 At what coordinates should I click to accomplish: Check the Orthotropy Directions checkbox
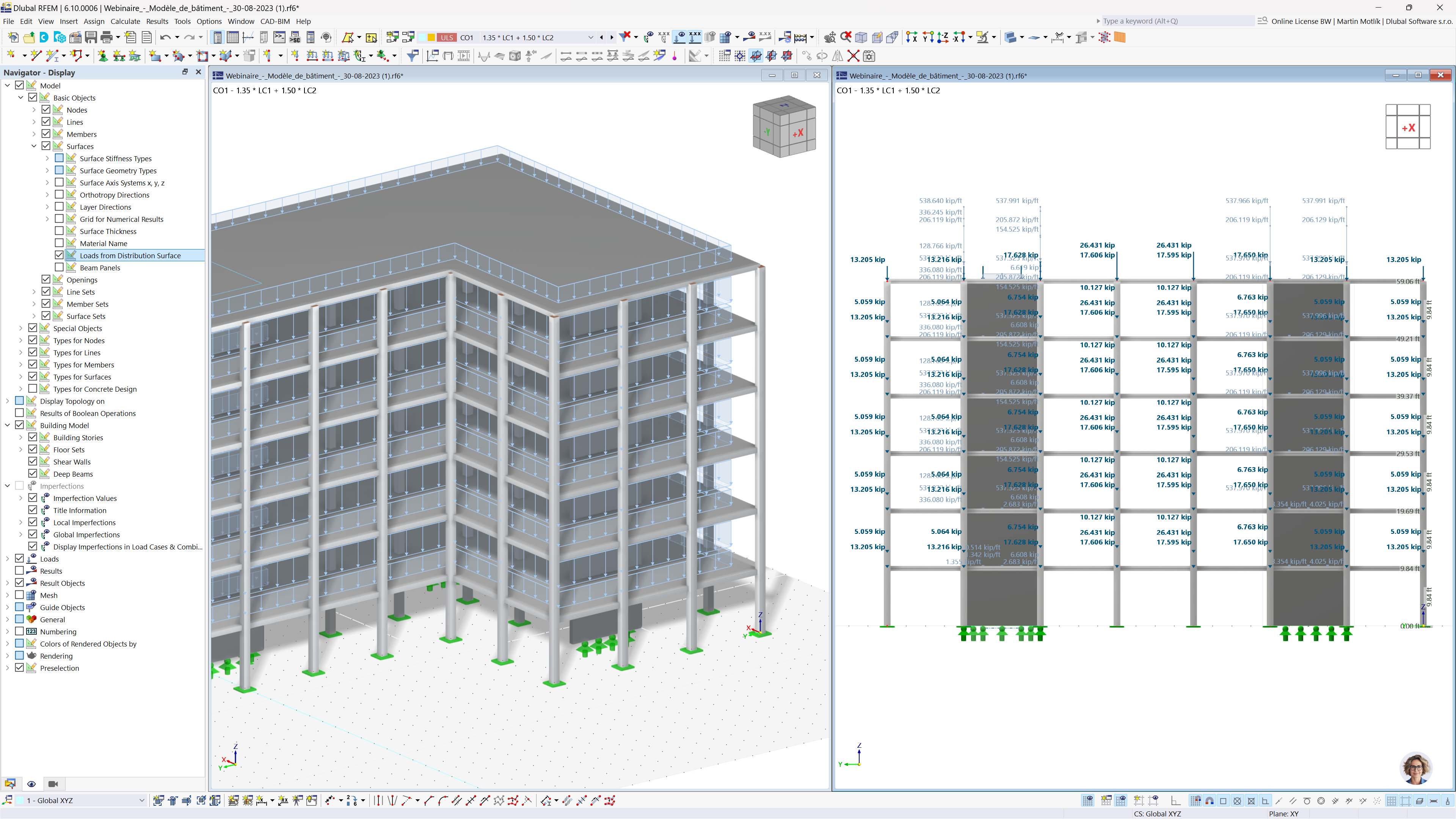pos(60,195)
